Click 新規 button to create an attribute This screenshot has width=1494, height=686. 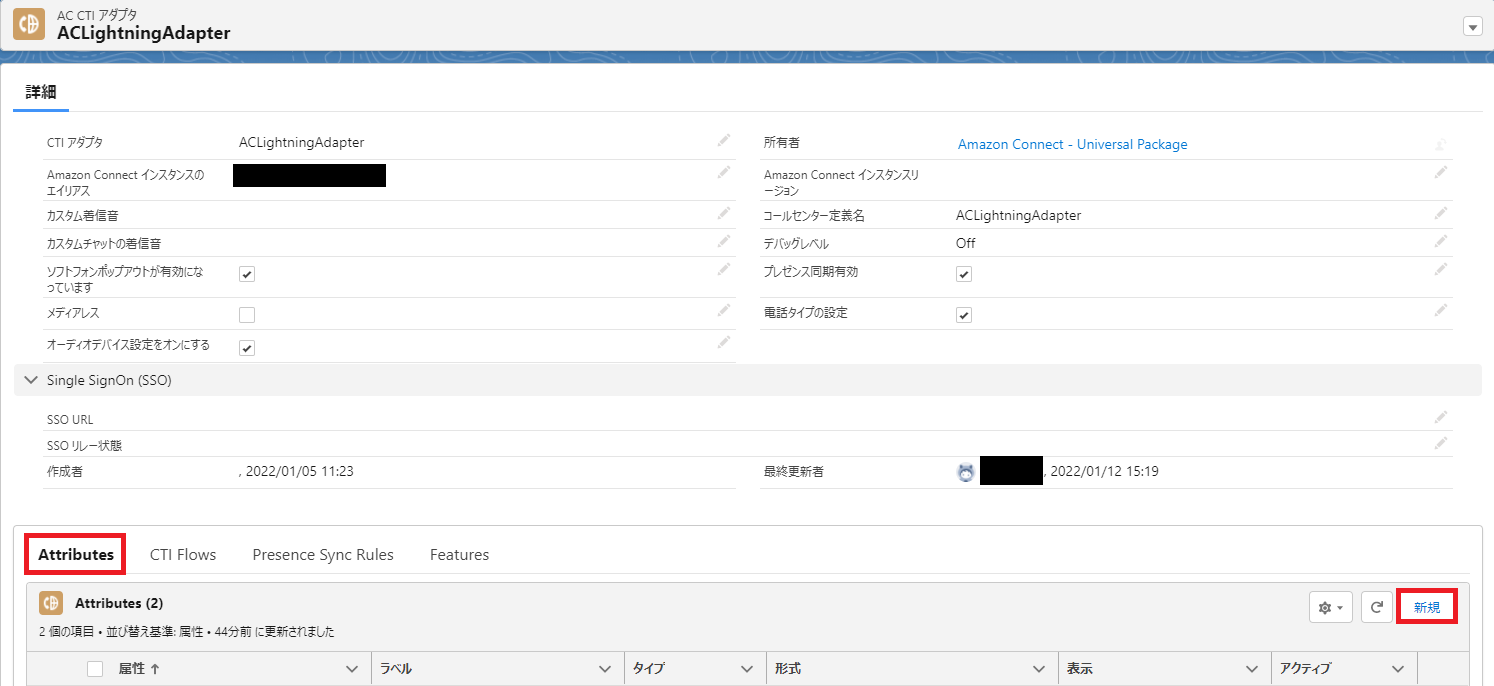click(1427, 607)
